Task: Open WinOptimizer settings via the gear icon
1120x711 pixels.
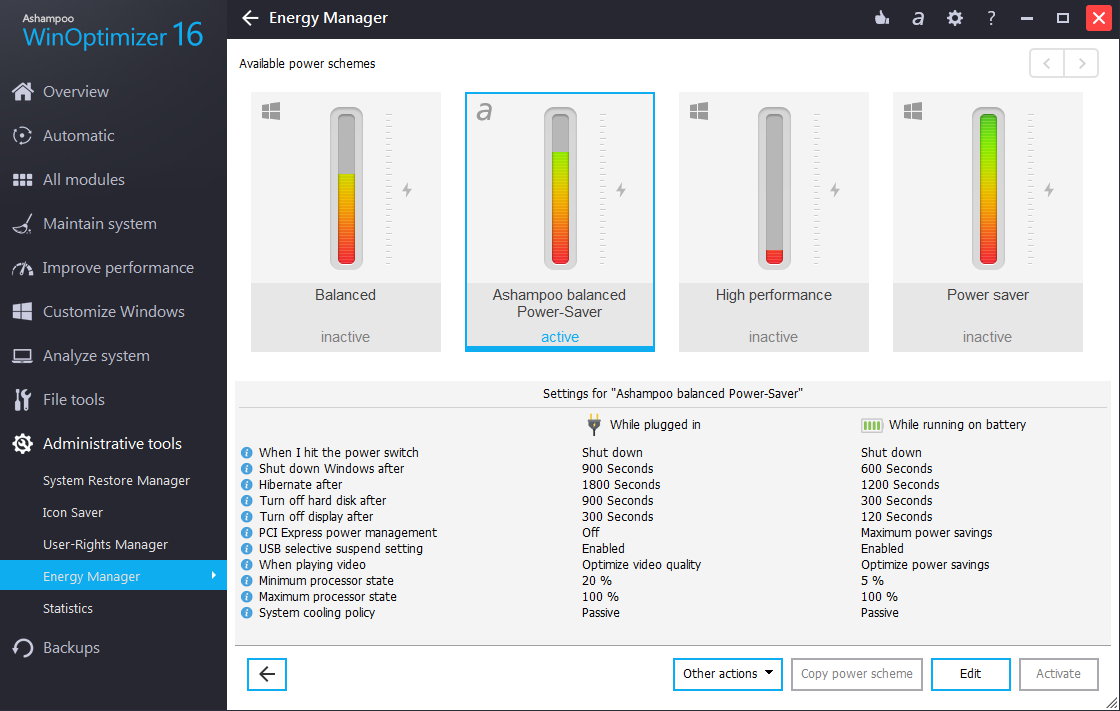Action: pyautogui.click(x=954, y=18)
